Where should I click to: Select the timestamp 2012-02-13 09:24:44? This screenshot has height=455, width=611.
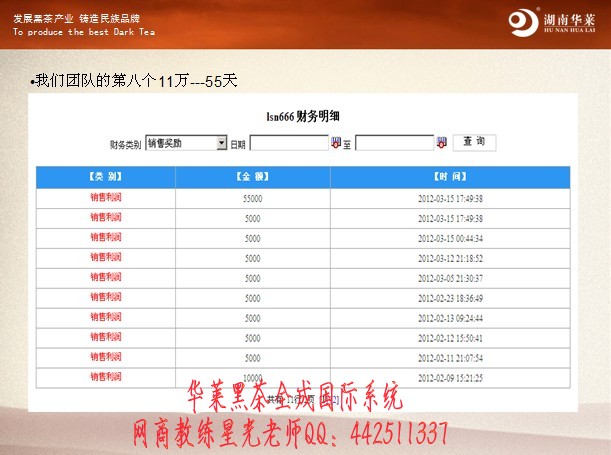[450, 318]
